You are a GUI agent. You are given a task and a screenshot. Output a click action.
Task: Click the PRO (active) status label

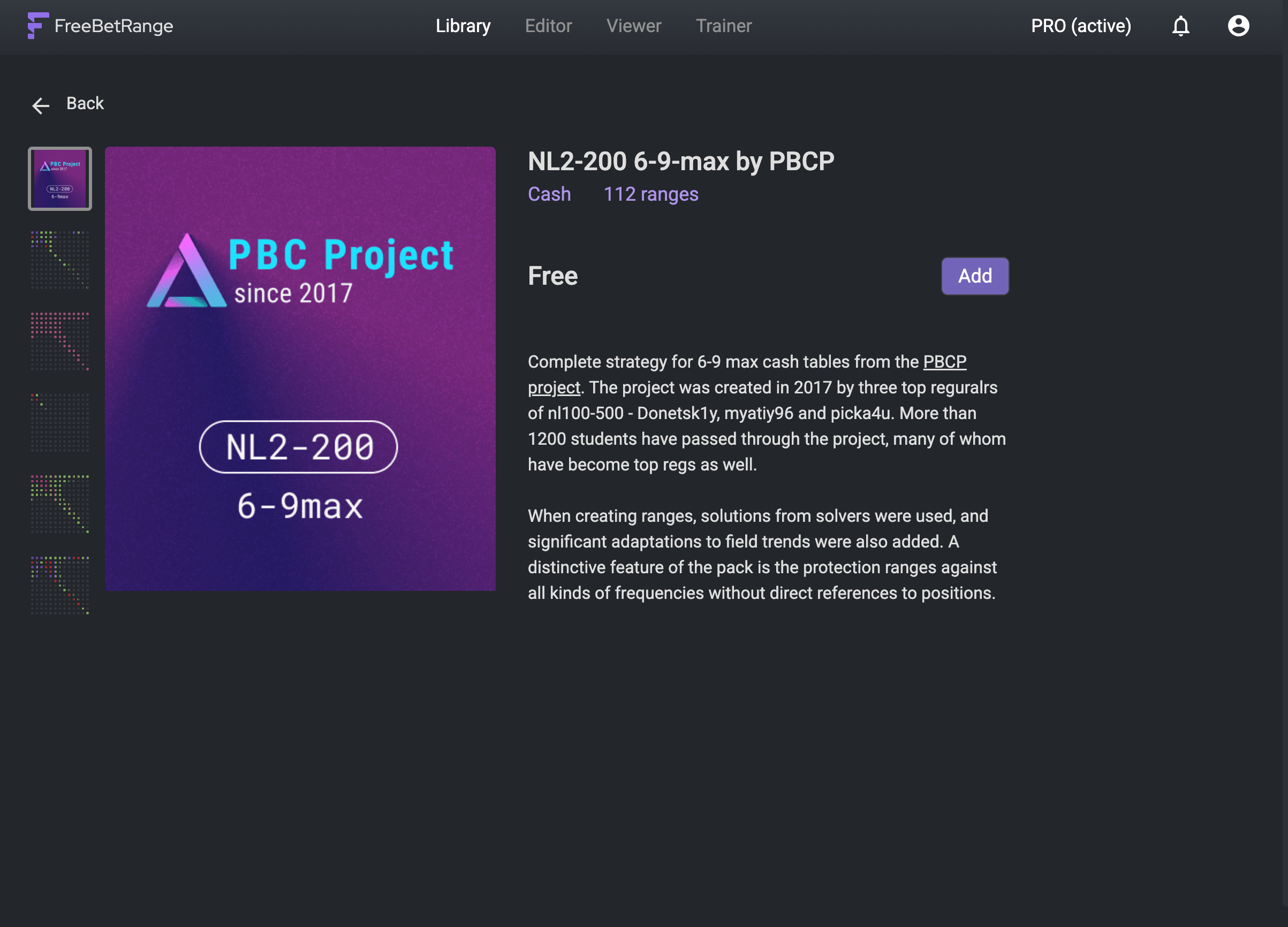coord(1080,26)
